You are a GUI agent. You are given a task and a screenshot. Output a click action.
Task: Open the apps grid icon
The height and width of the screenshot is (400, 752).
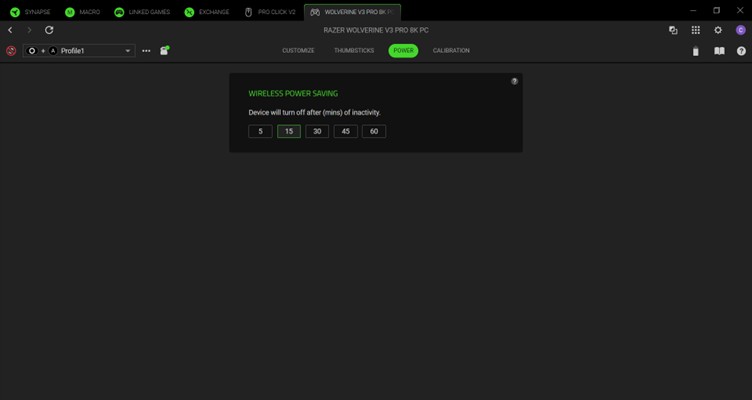[x=696, y=30]
